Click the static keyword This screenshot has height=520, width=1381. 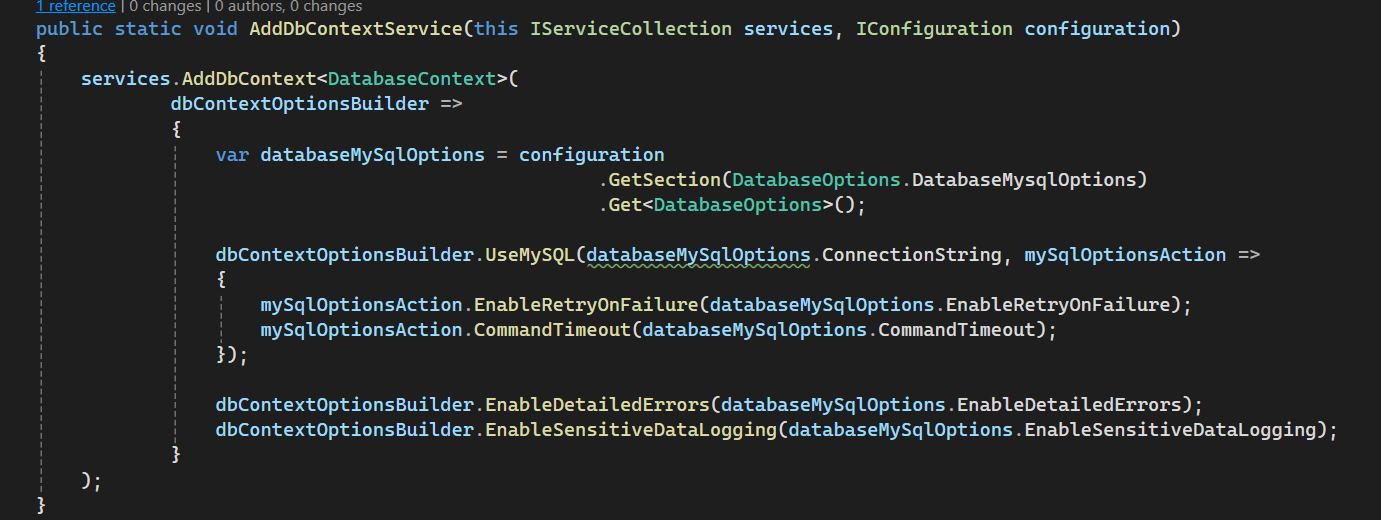[148, 28]
